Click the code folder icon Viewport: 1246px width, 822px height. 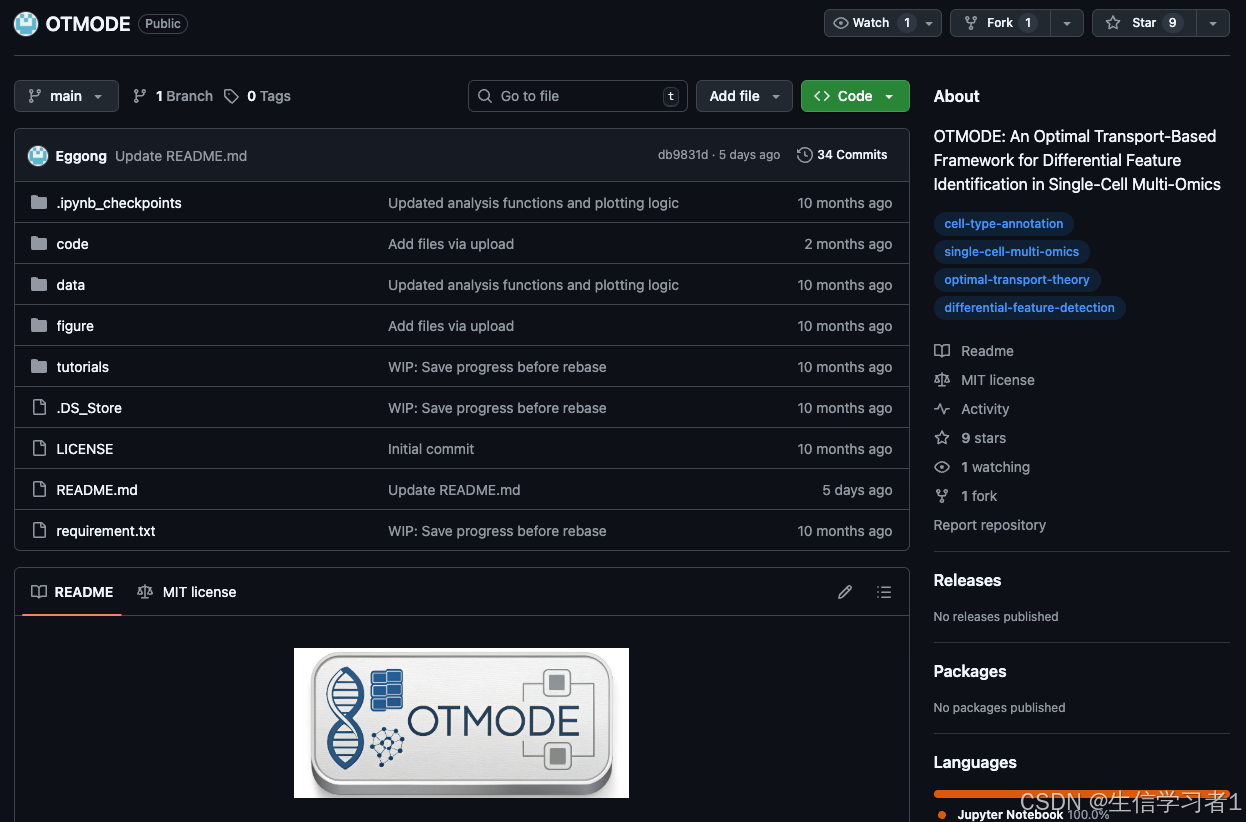(x=39, y=244)
